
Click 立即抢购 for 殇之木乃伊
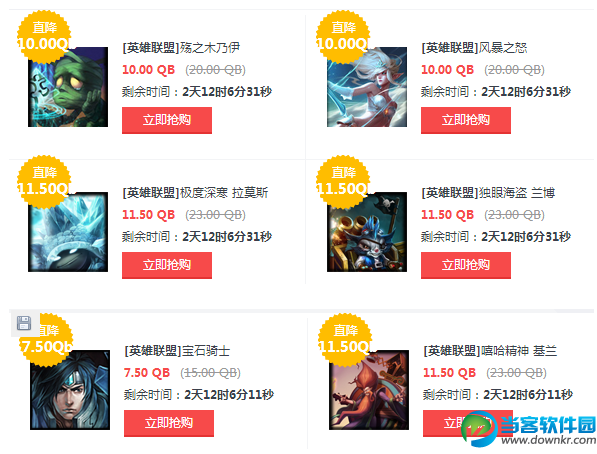pyautogui.click(x=167, y=120)
